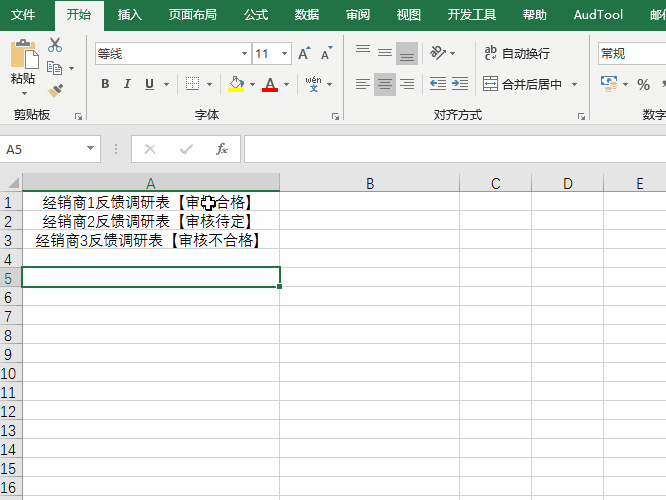666x500 pixels.
Task: Toggle 自动换行 wrap text
Action: click(x=517, y=53)
